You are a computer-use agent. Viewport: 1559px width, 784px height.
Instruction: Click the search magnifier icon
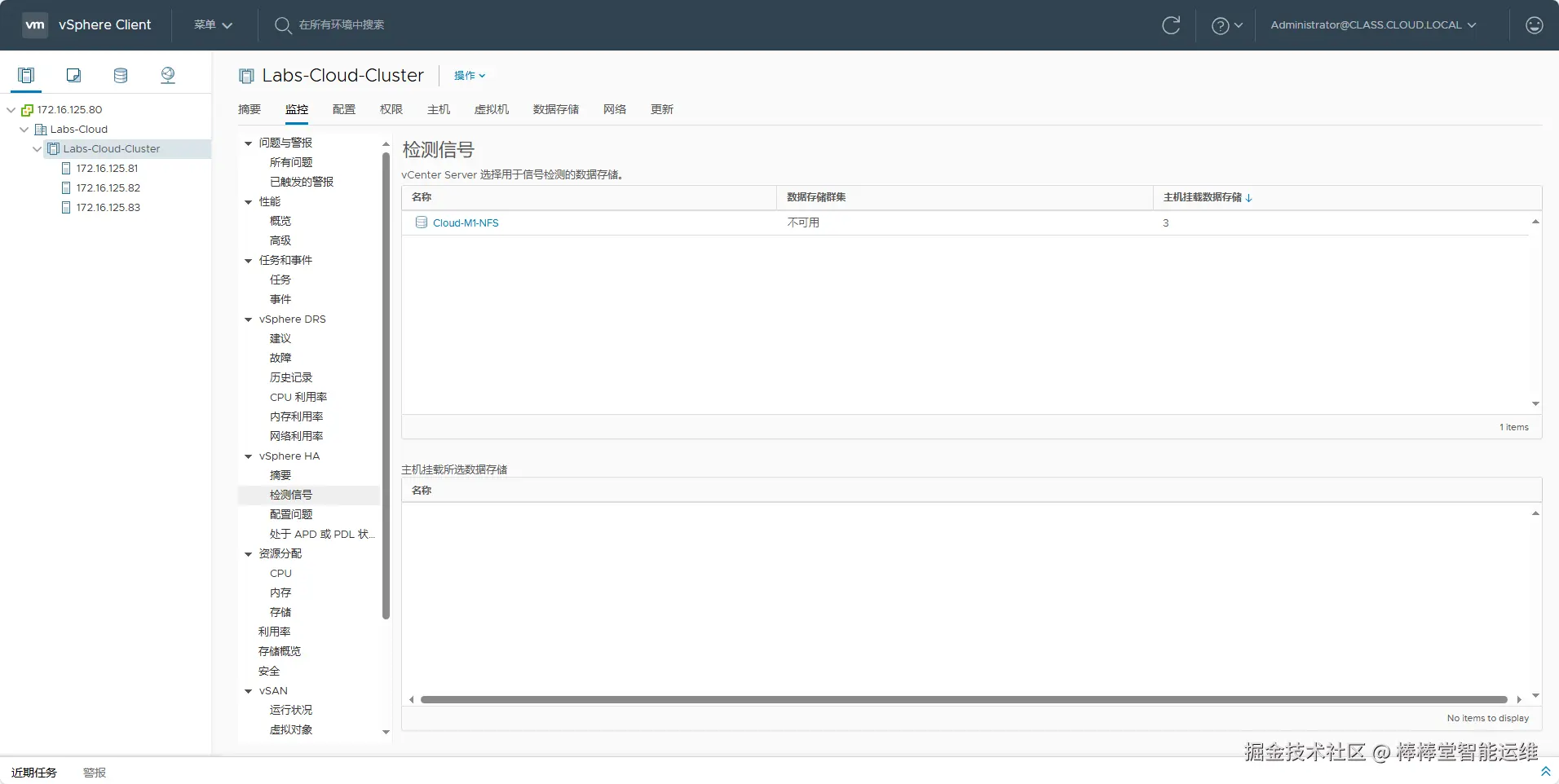[x=283, y=25]
